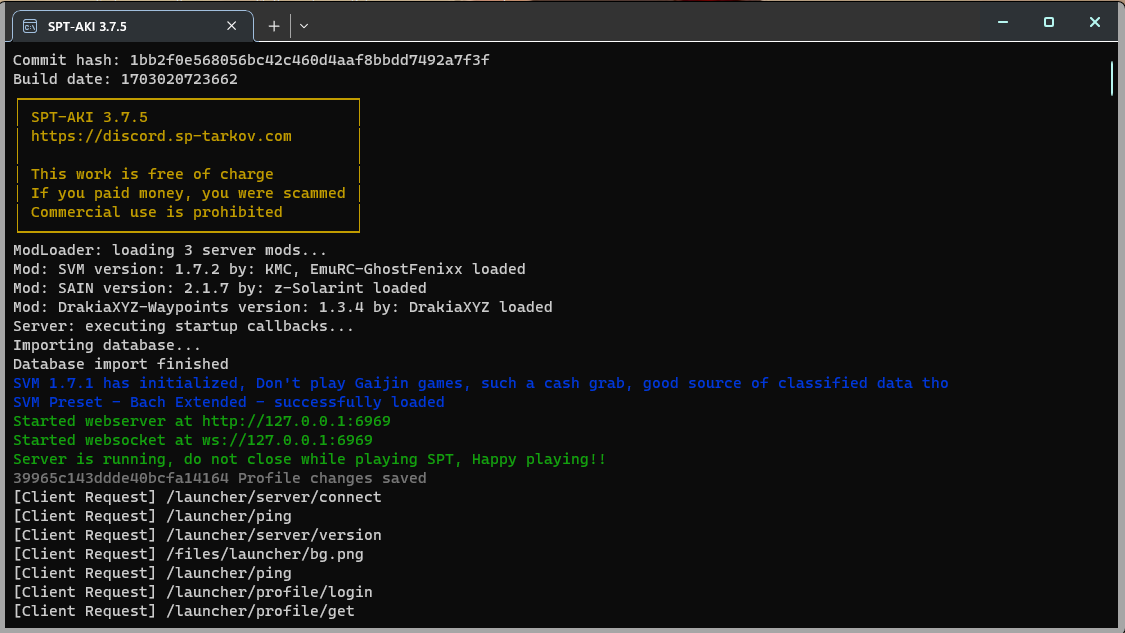Click the /launcher/profile/get request line
The height and width of the screenshot is (633, 1125).
(184, 611)
